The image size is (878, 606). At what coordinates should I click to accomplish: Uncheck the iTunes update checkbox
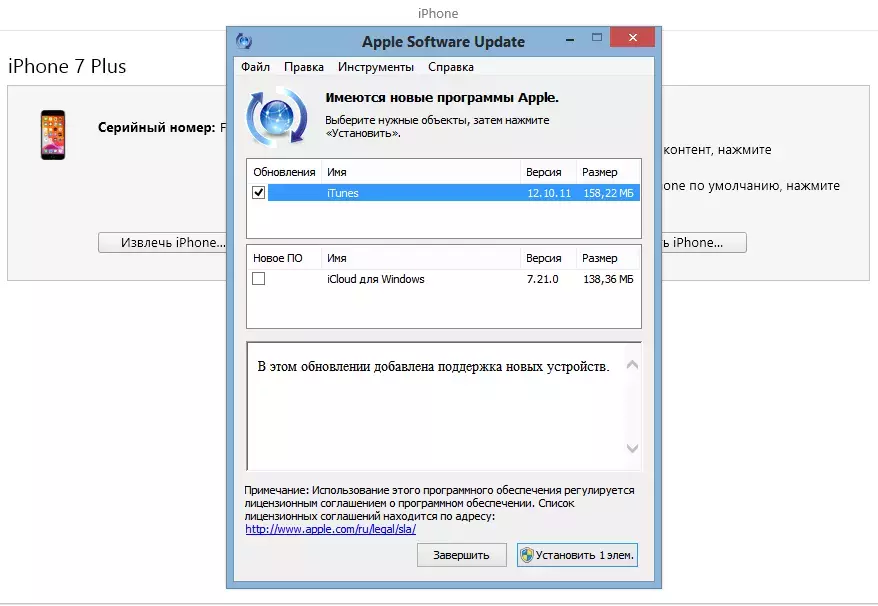tap(258, 192)
